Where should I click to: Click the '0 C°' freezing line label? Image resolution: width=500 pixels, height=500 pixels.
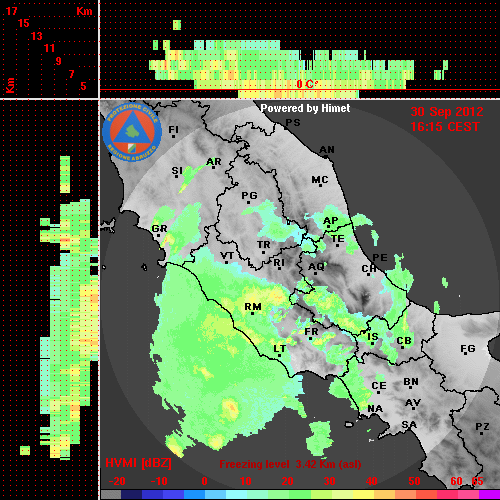[307, 84]
